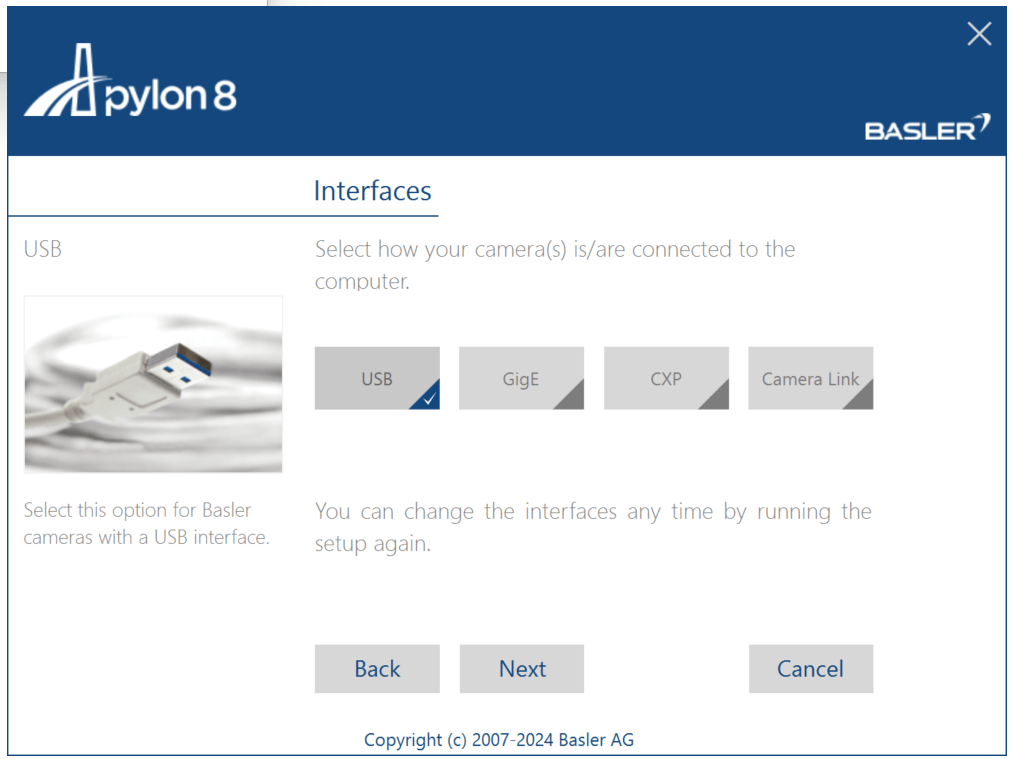Click the Basler brand logo

(927, 129)
